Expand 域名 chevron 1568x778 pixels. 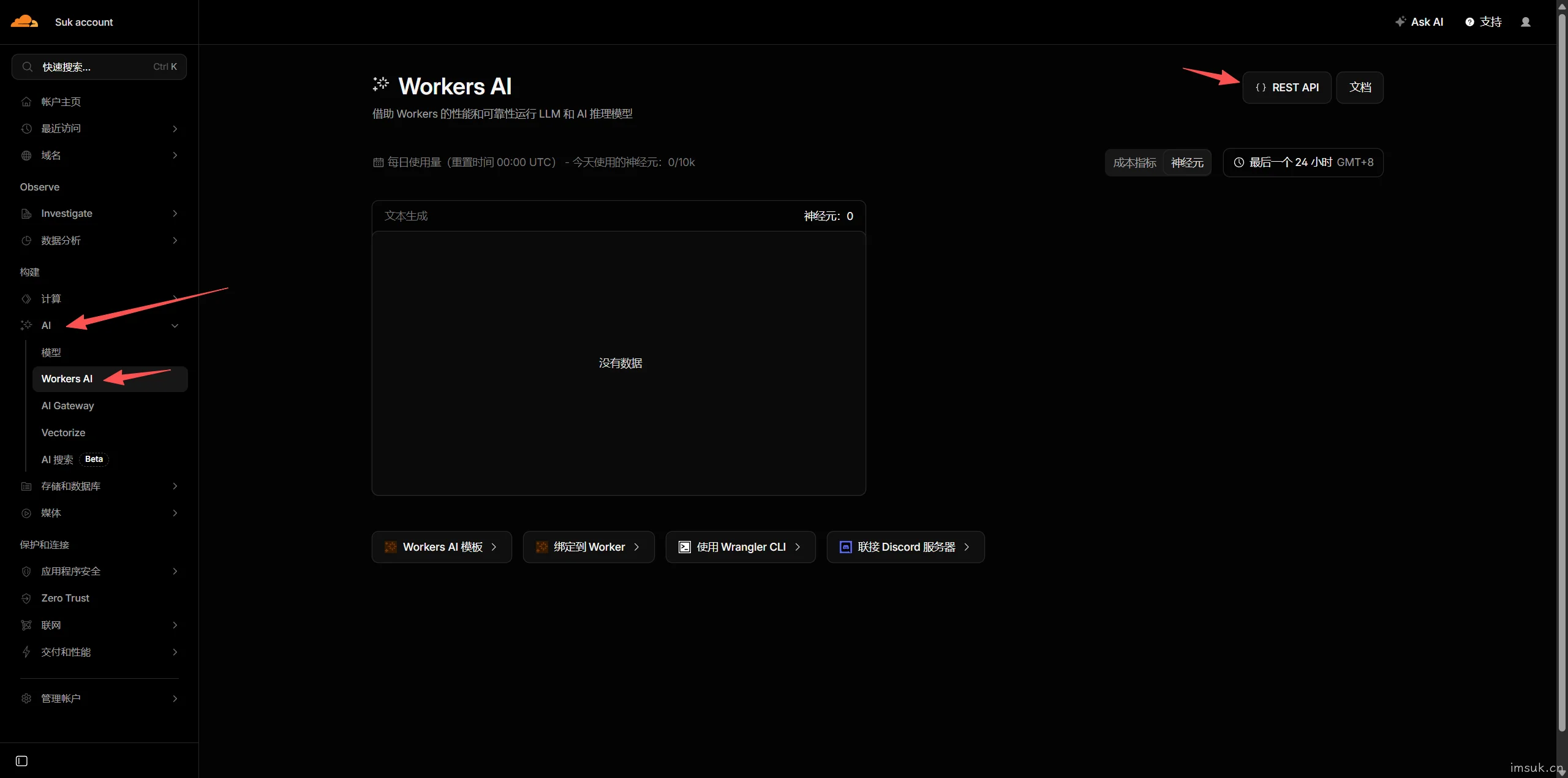pos(175,156)
